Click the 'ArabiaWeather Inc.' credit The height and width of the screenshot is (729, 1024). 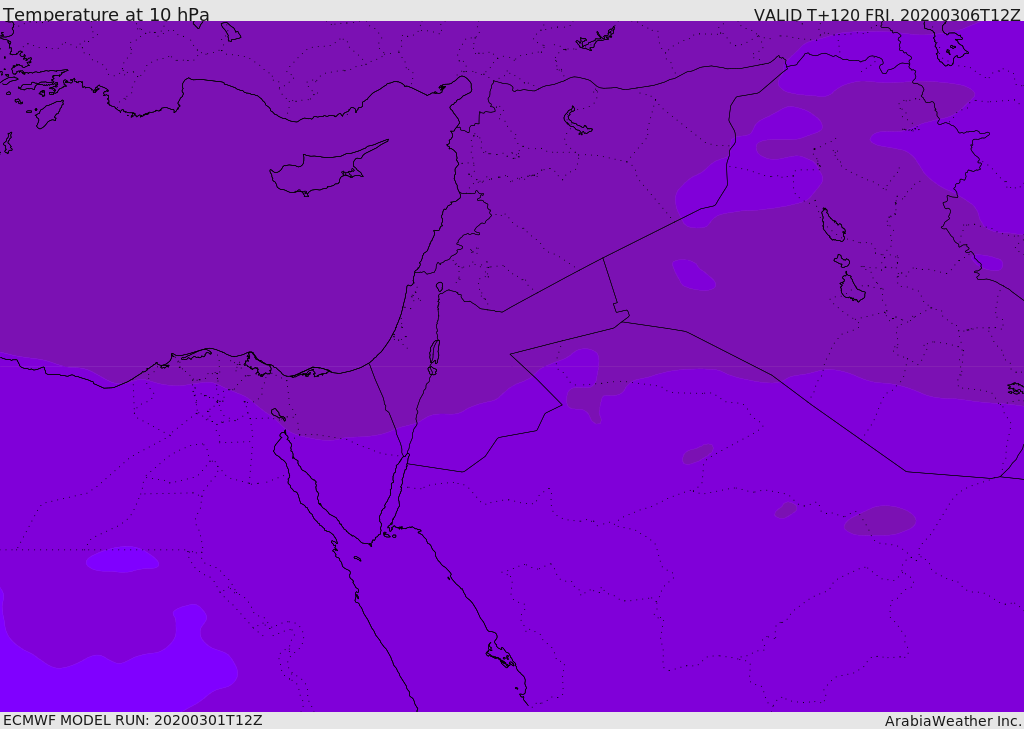(953, 721)
